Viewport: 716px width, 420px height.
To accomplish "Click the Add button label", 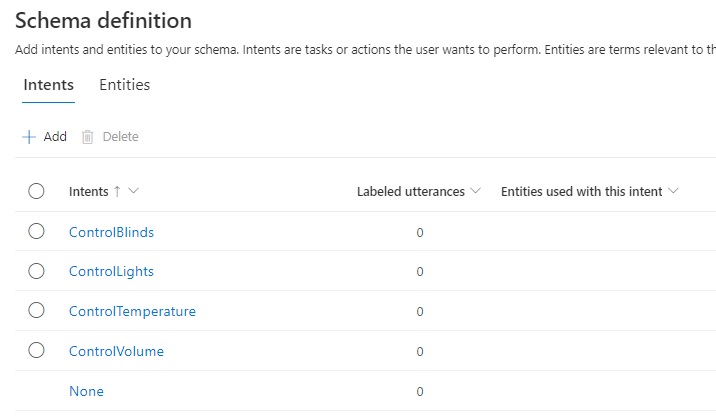I will point(55,137).
